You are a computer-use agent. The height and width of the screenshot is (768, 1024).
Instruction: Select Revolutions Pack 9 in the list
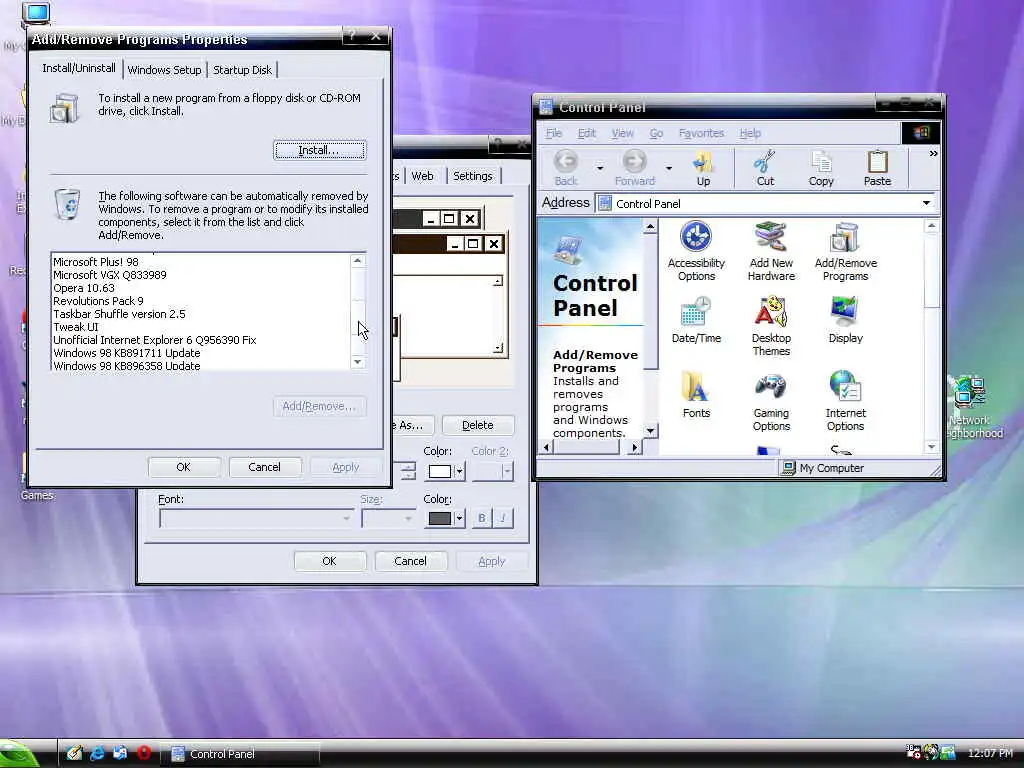tap(98, 301)
